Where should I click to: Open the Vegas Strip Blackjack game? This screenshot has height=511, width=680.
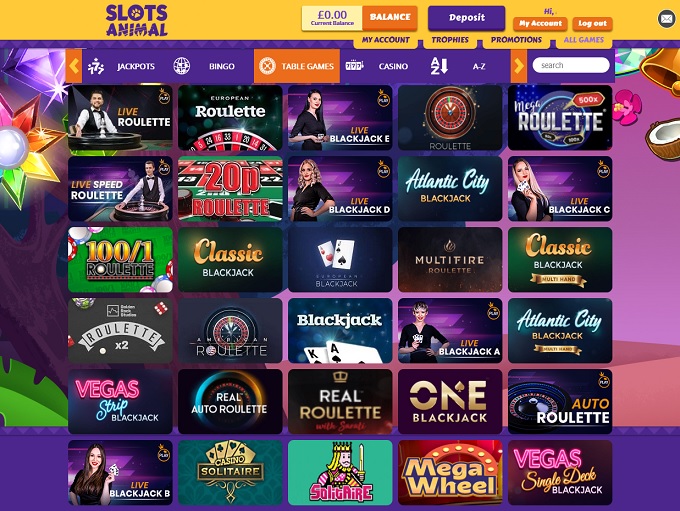(x=120, y=402)
